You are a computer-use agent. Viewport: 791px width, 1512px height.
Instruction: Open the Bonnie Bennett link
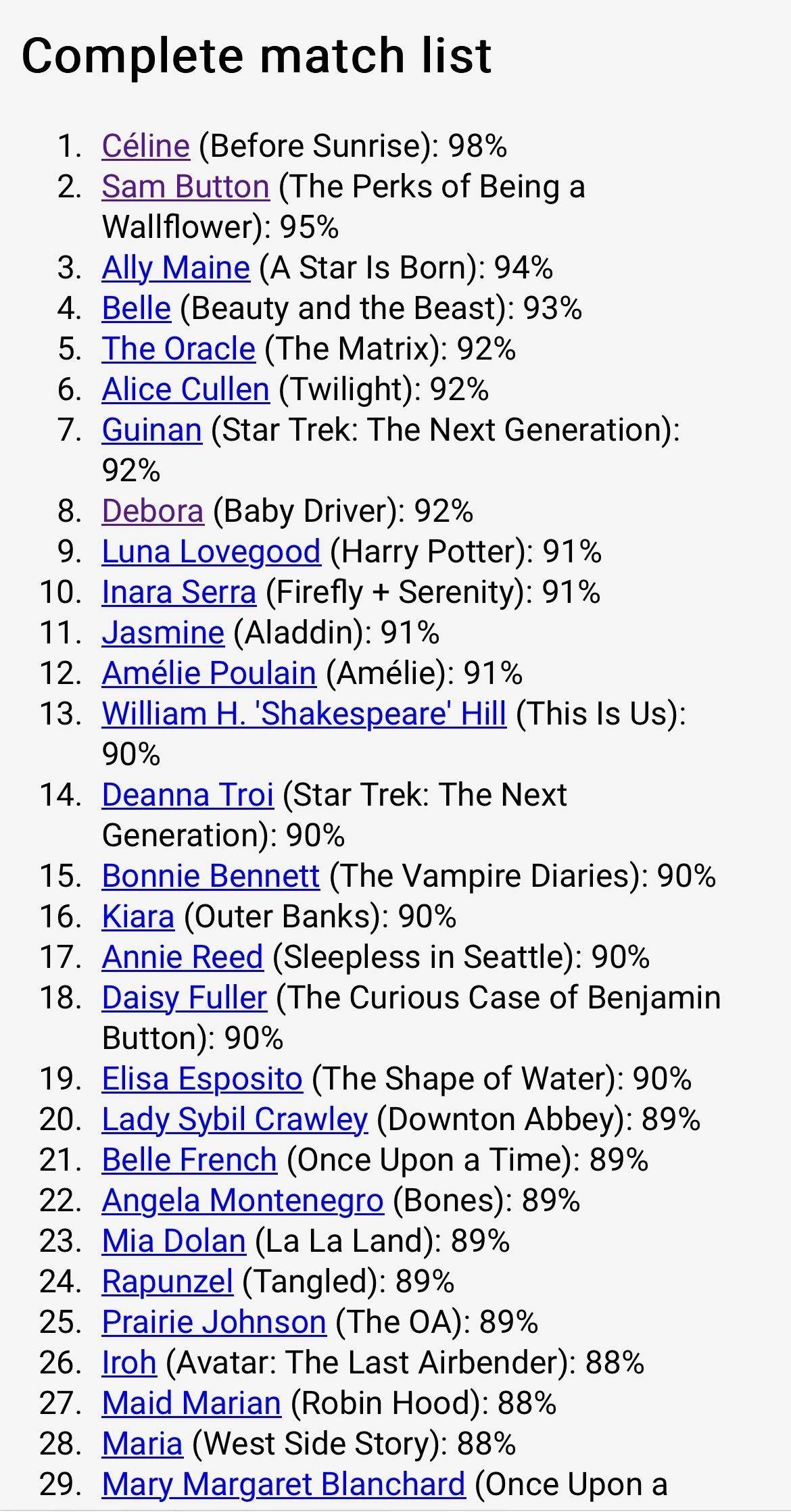[211, 876]
